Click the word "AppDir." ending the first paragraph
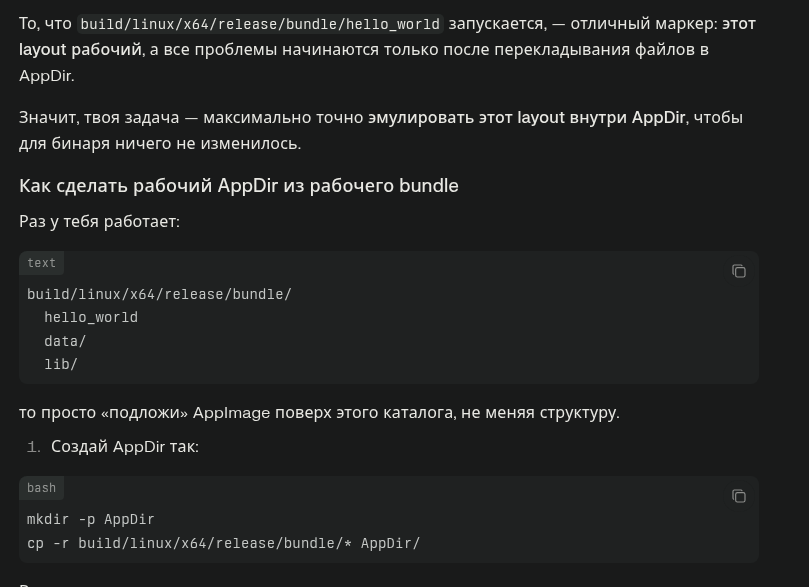Image resolution: width=809 pixels, height=587 pixels. tap(46, 75)
